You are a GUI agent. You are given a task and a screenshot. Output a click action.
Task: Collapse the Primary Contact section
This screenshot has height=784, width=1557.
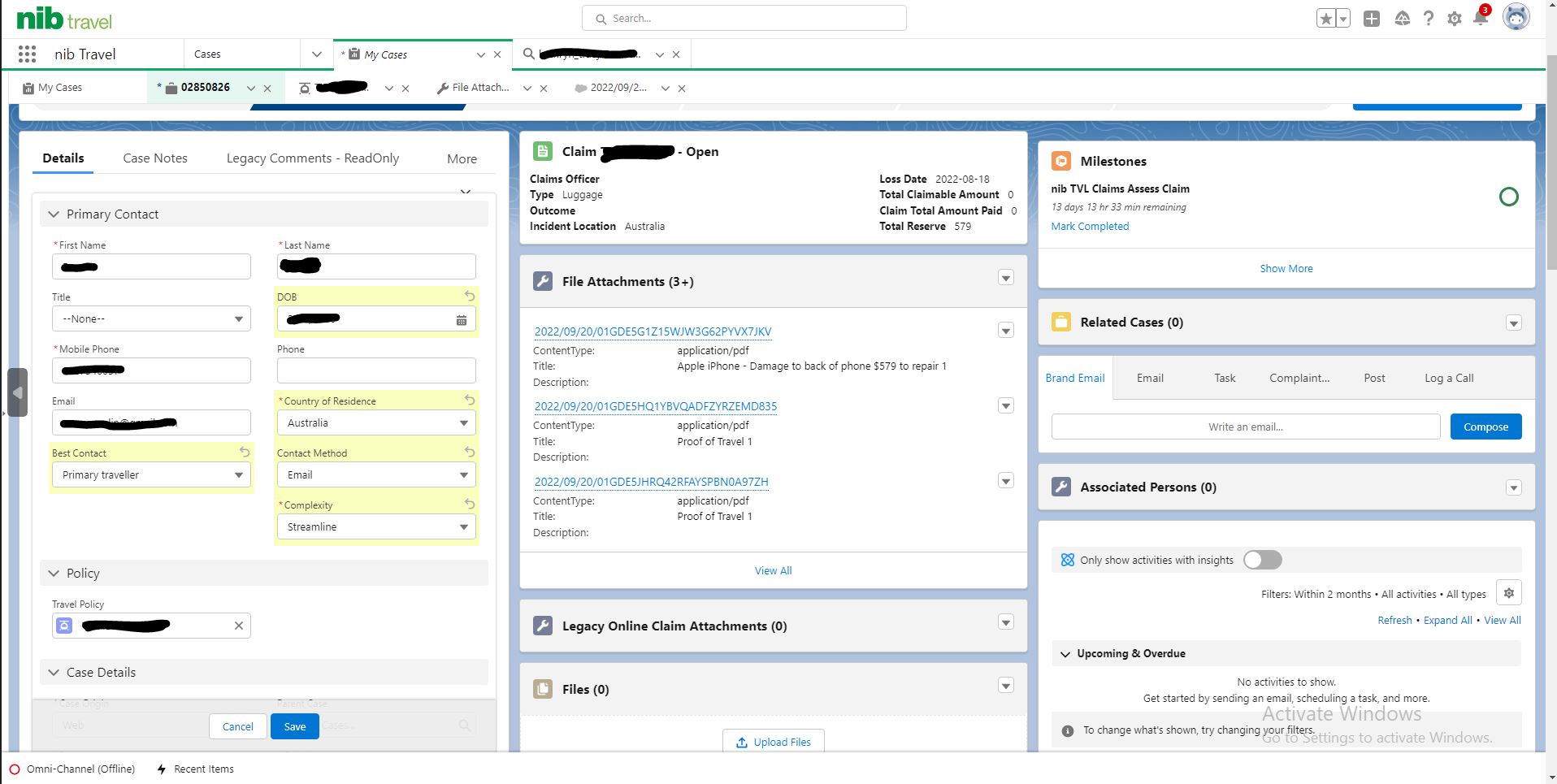coord(54,214)
